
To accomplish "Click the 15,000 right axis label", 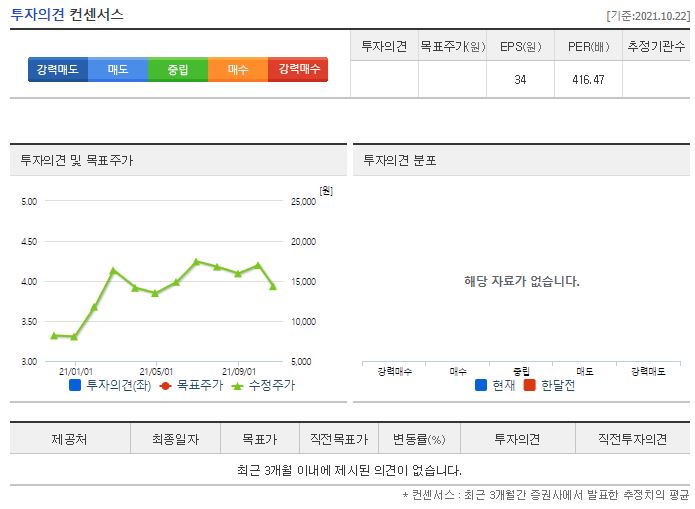I will pyautogui.click(x=304, y=282).
